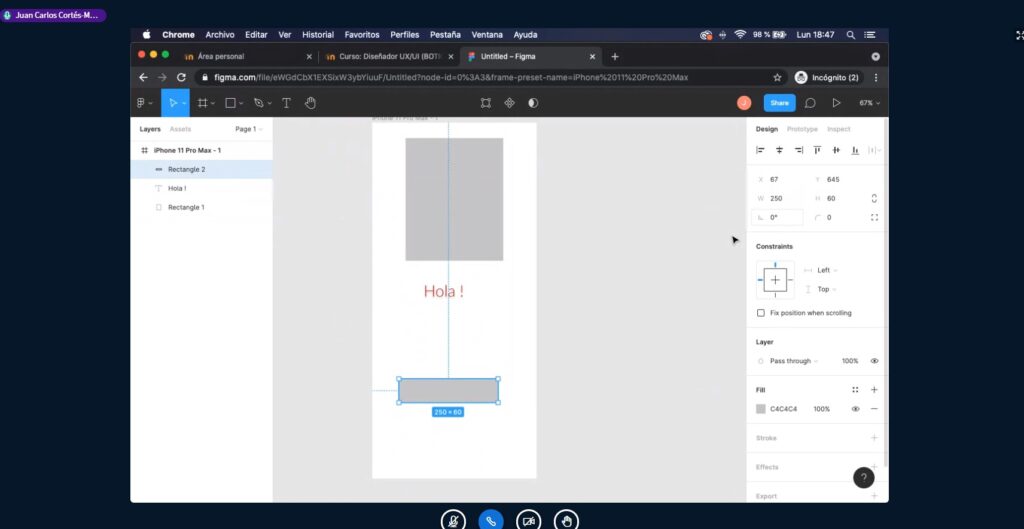Open horizontal constraint Left dropdown
This screenshot has width=1024, height=529.
coord(827,270)
